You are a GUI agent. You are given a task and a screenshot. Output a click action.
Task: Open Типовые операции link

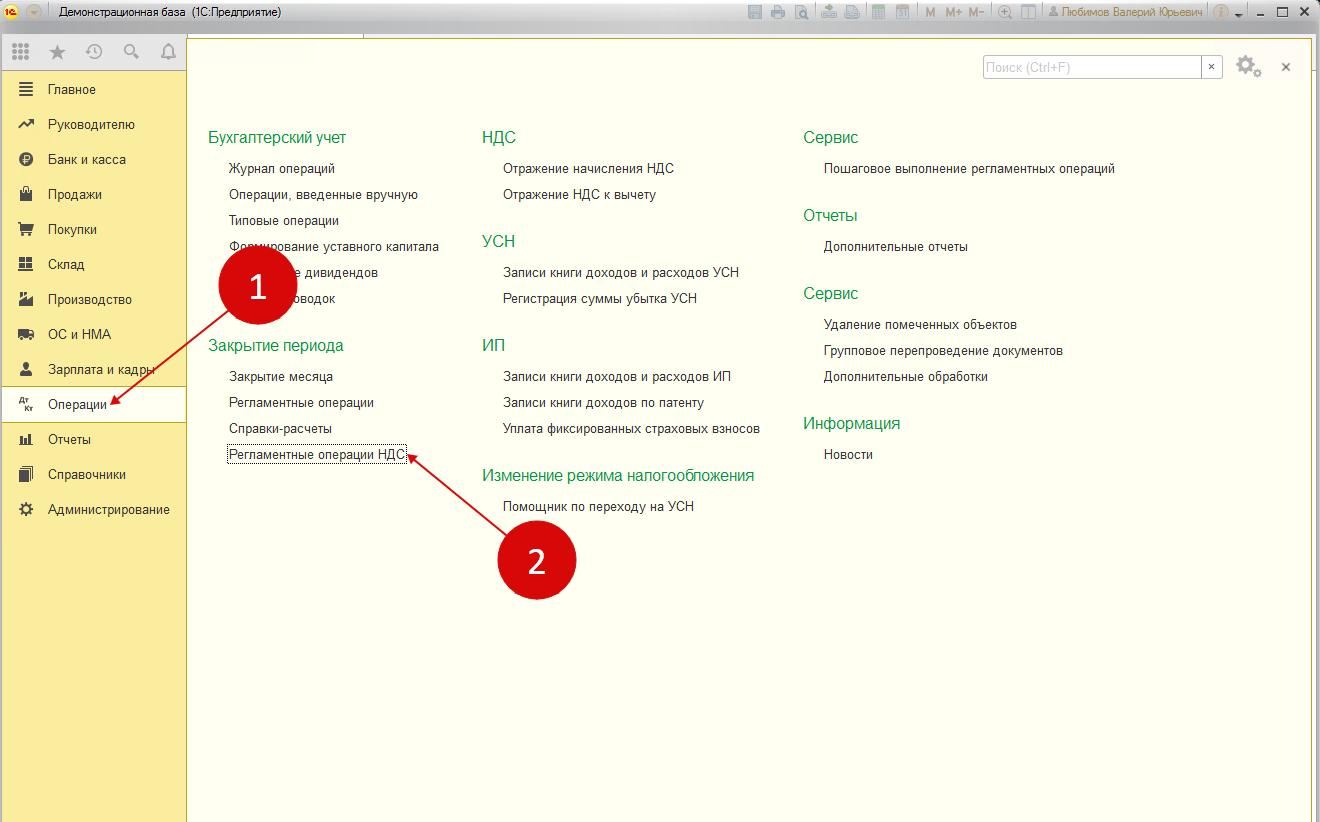(284, 221)
